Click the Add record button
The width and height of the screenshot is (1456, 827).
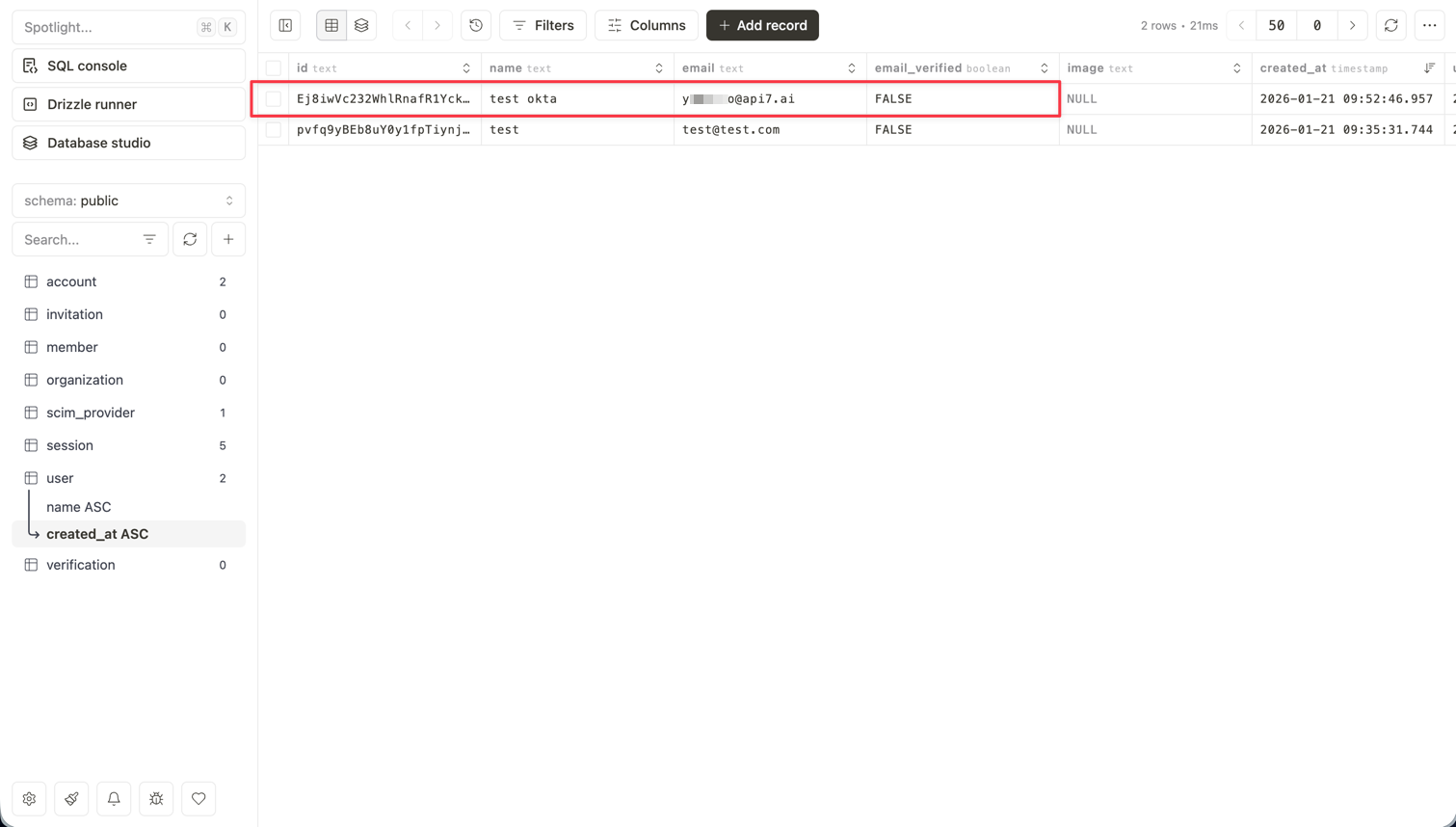(x=762, y=25)
